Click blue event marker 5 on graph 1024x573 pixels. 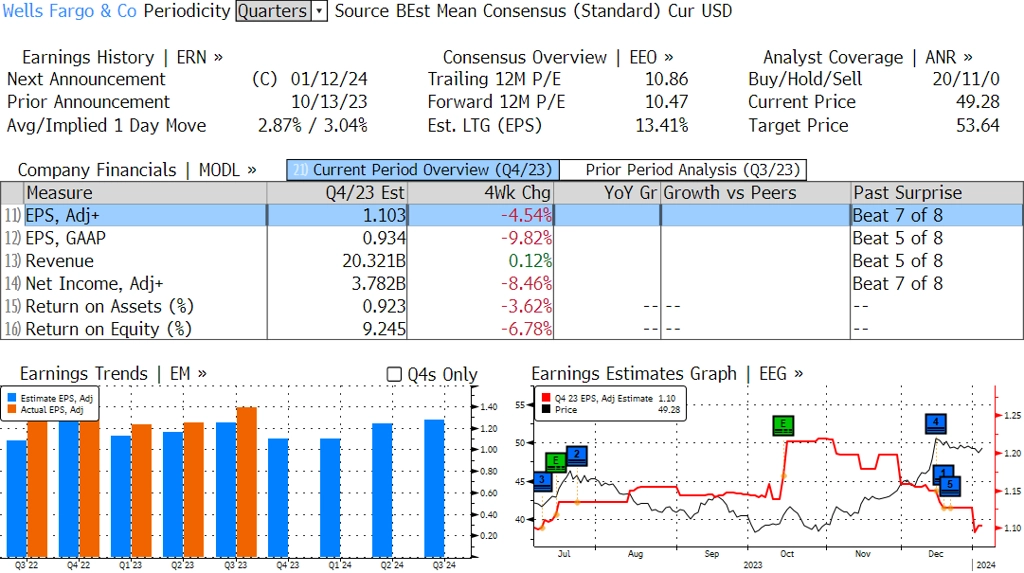(x=950, y=485)
